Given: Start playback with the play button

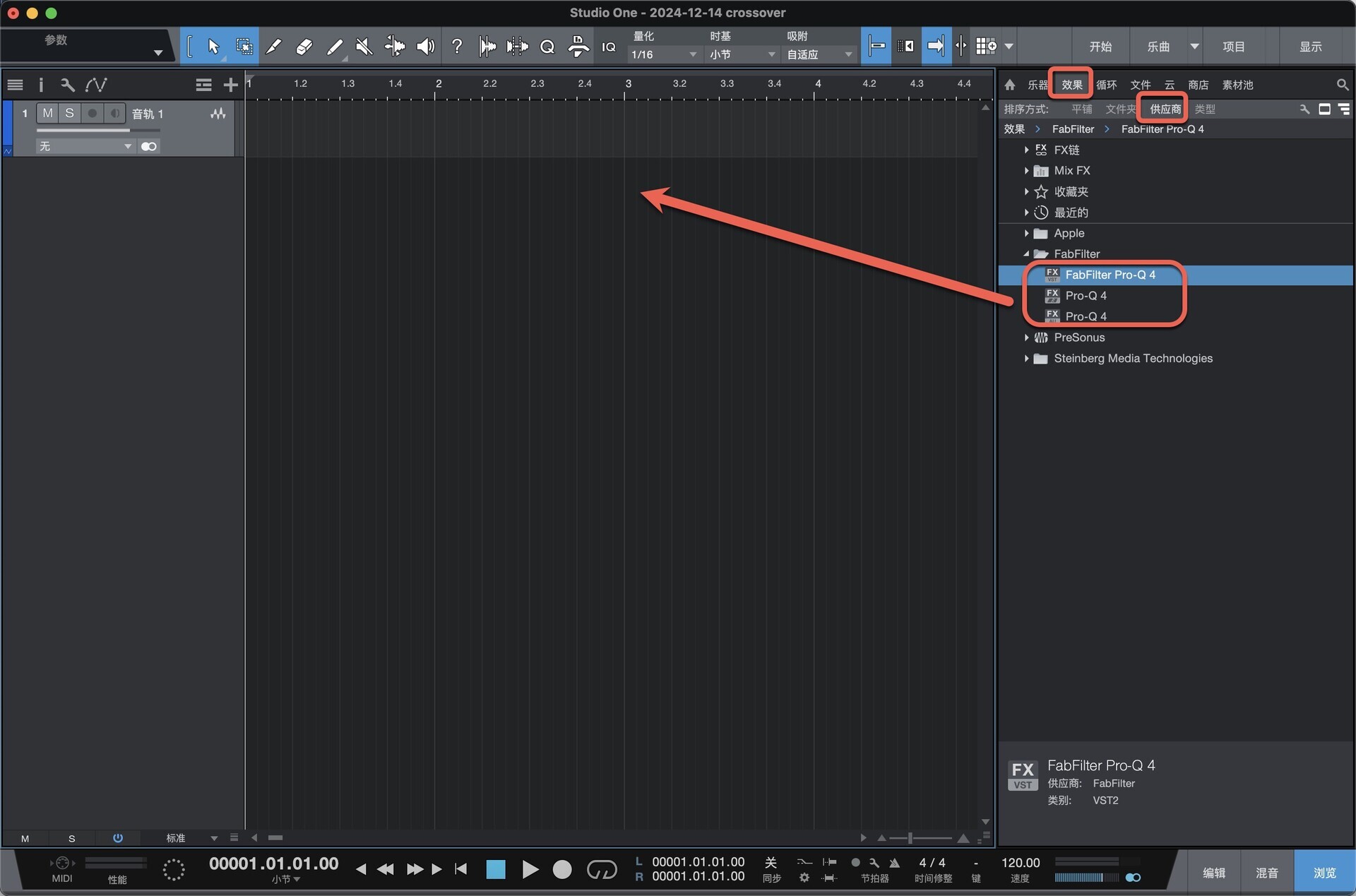Looking at the screenshot, I should point(530,869).
